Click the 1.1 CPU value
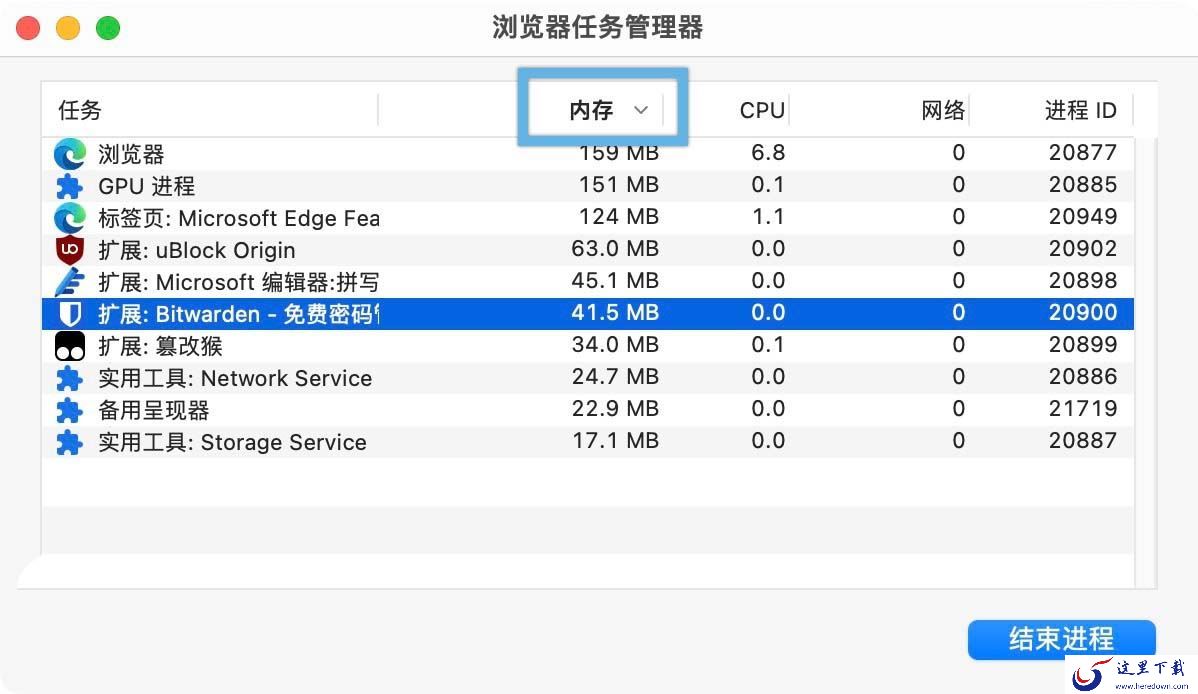Viewport: 1198px width, 694px height. 768,217
